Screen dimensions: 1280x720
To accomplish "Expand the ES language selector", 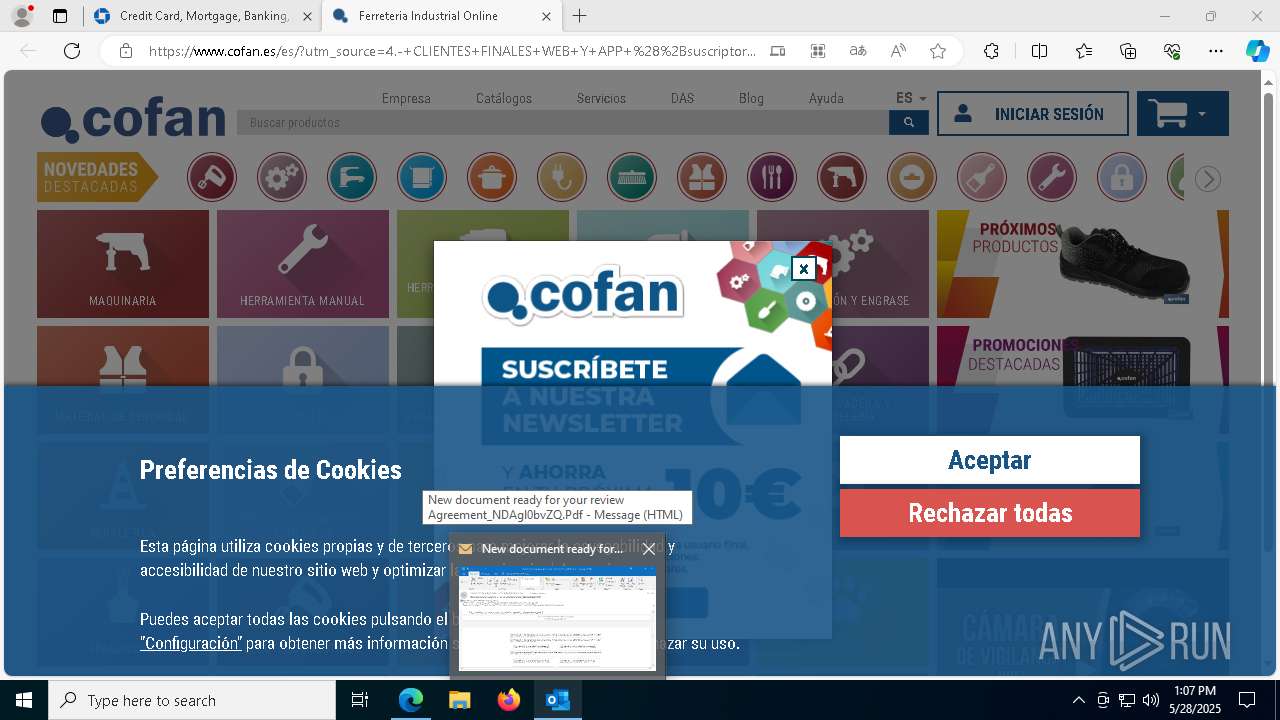I will (x=911, y=98).
